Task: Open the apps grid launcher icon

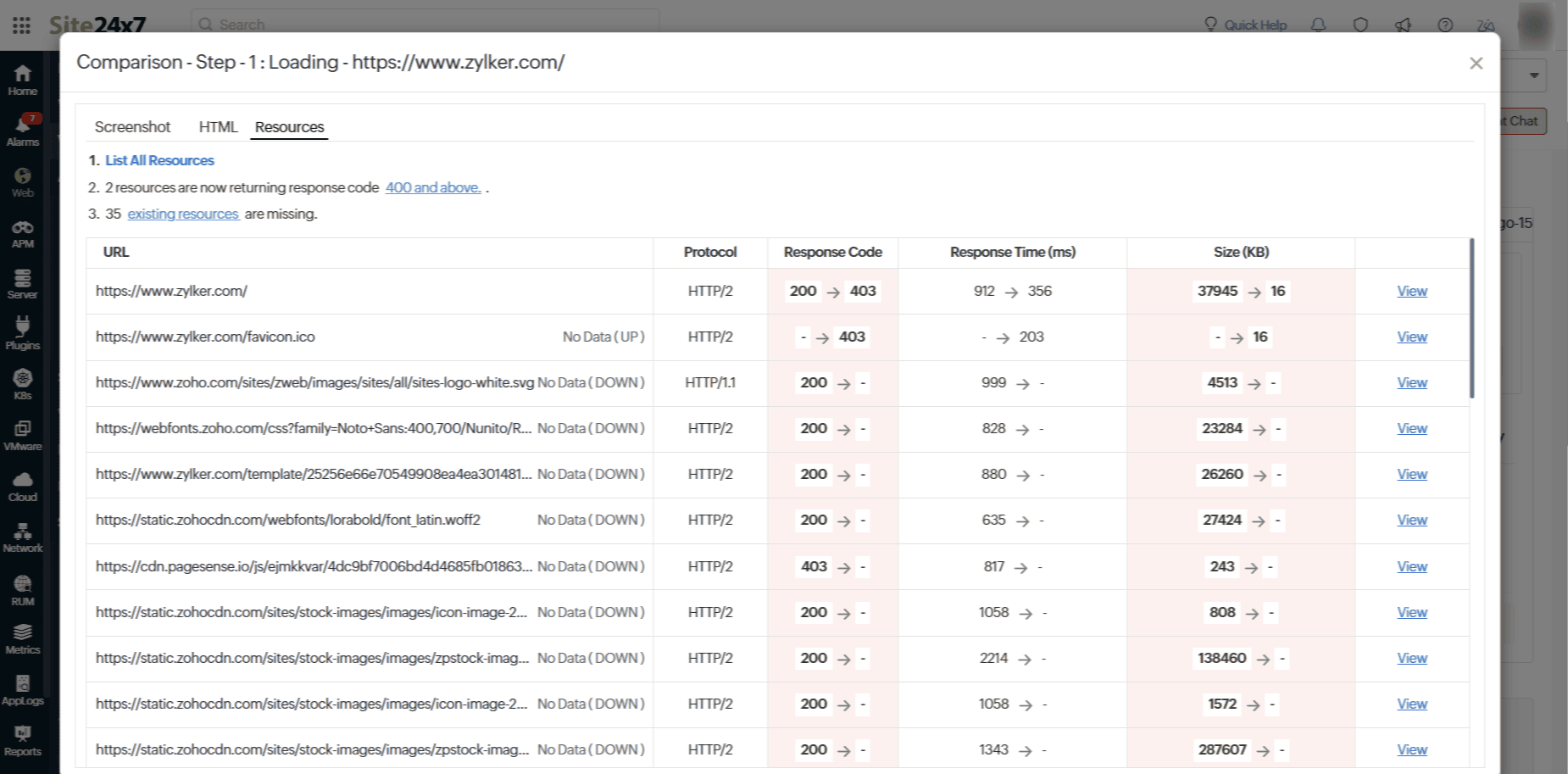Action: coord(22,25)
